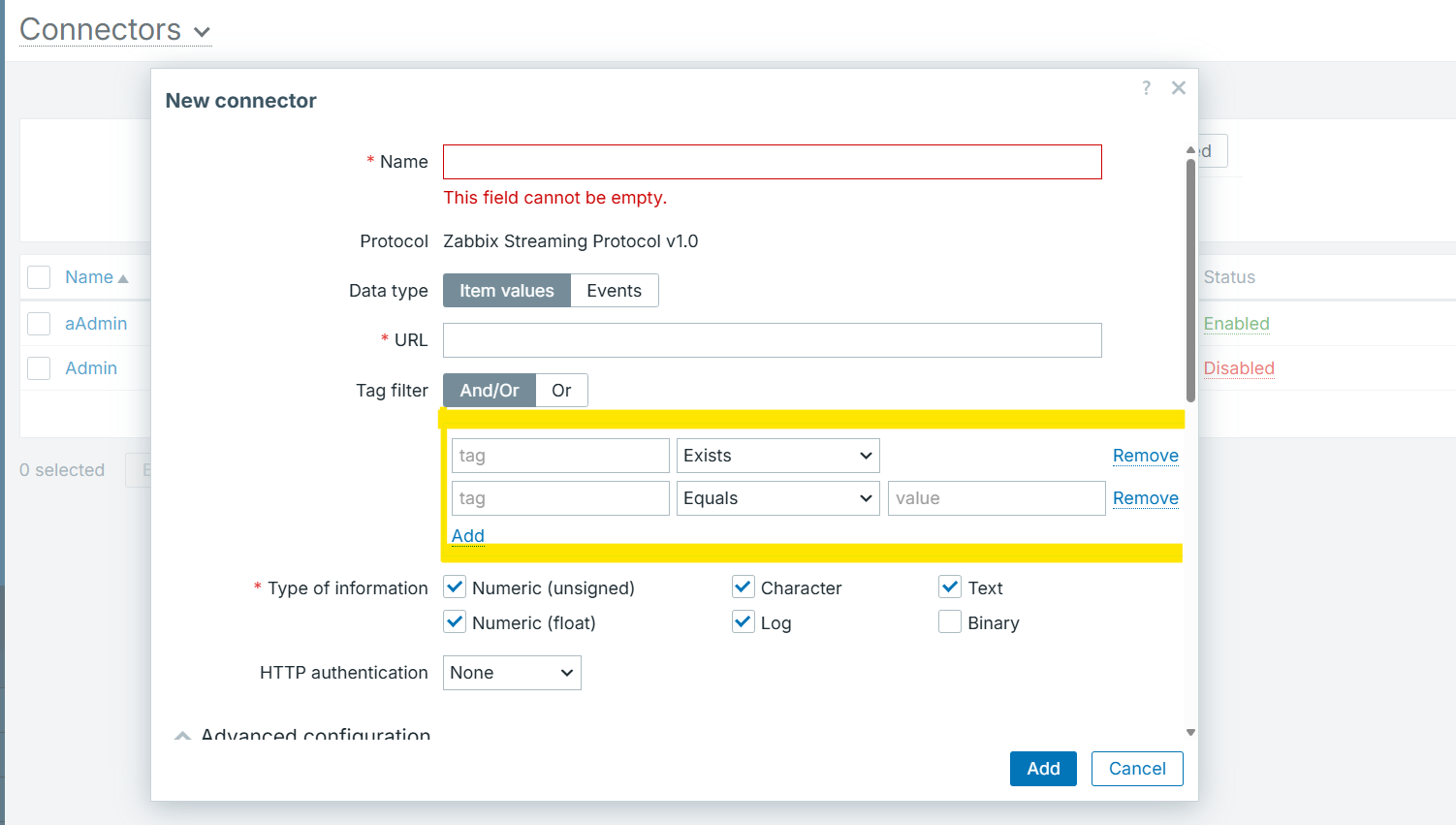The height and width of the screenshot is (825, 1456).
Task: Remove the first tag filter row
Action: [1145, 456]
